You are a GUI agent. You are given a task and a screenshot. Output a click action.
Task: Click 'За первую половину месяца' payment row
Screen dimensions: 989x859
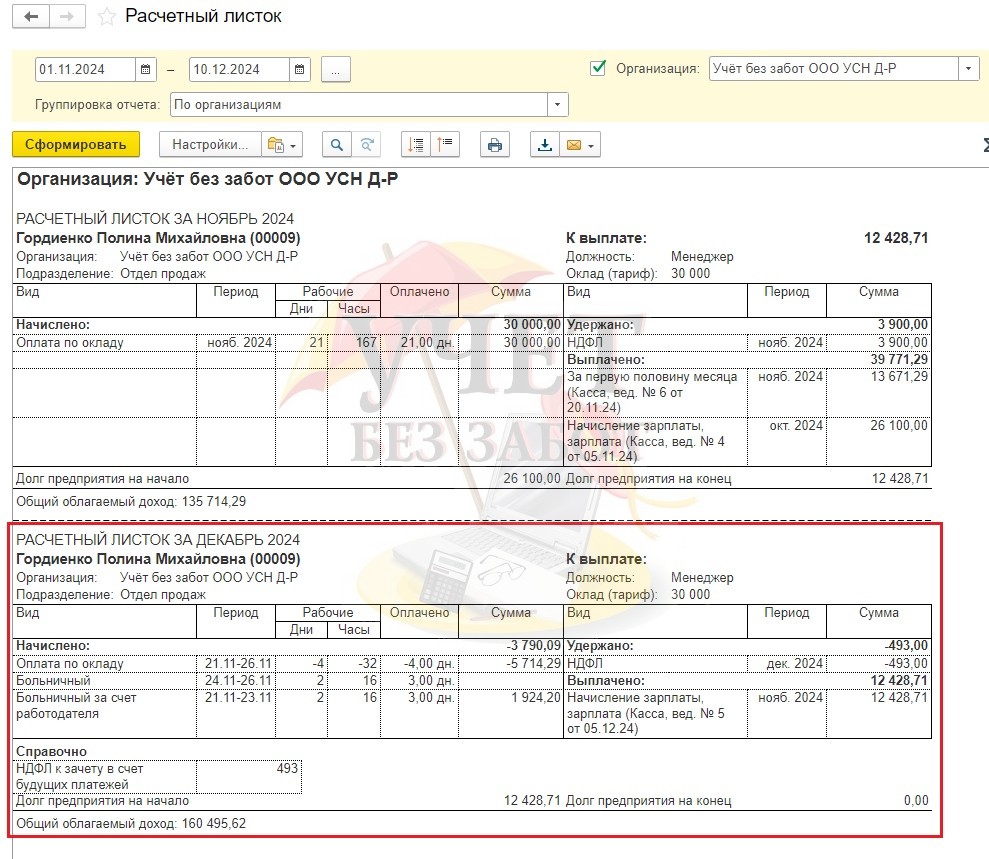[x=652, y=392]
